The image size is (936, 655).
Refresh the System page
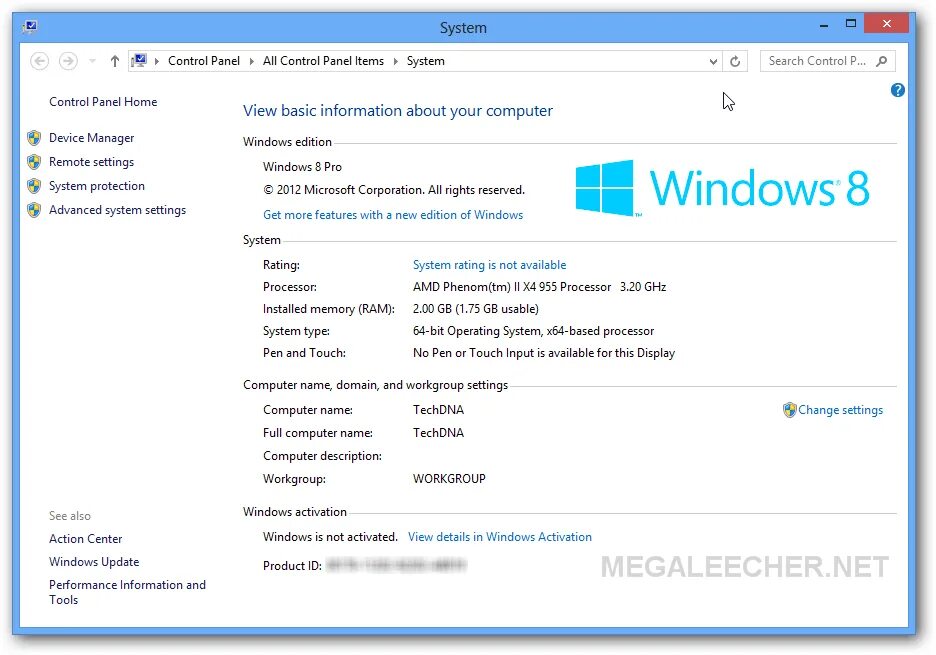735,61
